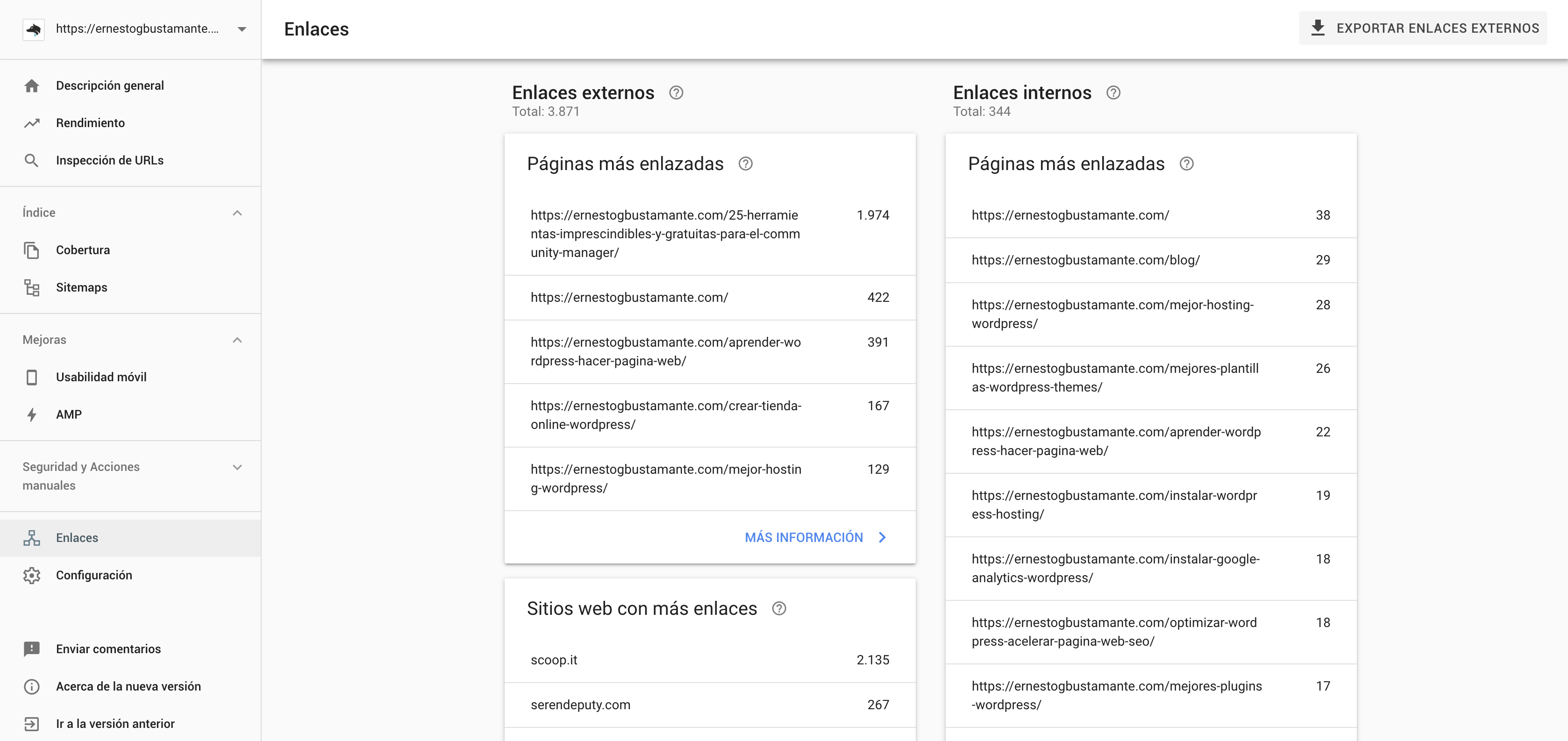Click the feedback icon for Enviar comentarios
The image size is (1568, 741).
click(32, 649)
